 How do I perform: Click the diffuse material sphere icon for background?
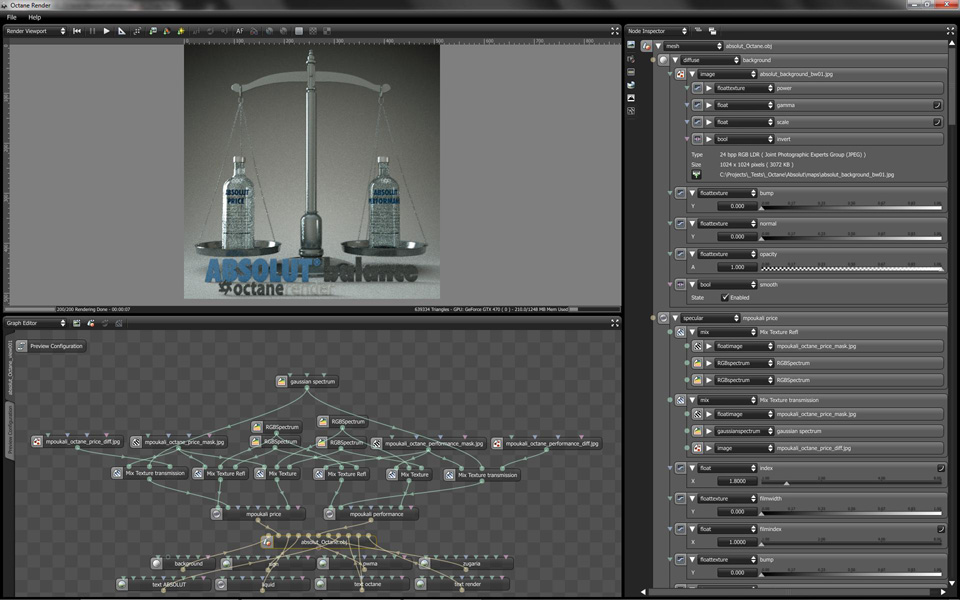(x=664, y=60)
